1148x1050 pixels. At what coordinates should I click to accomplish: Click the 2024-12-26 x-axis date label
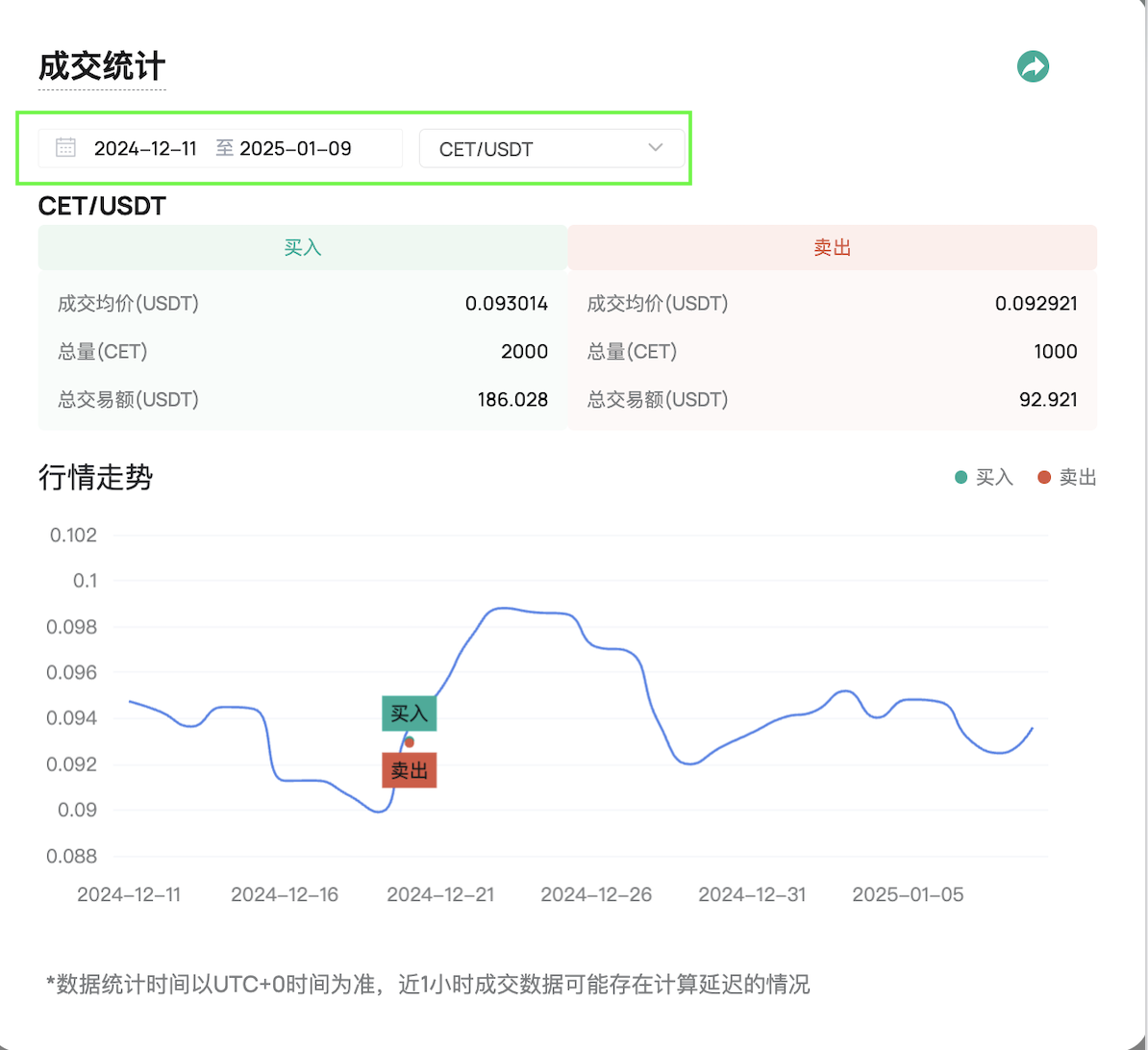tap(596, 895)
